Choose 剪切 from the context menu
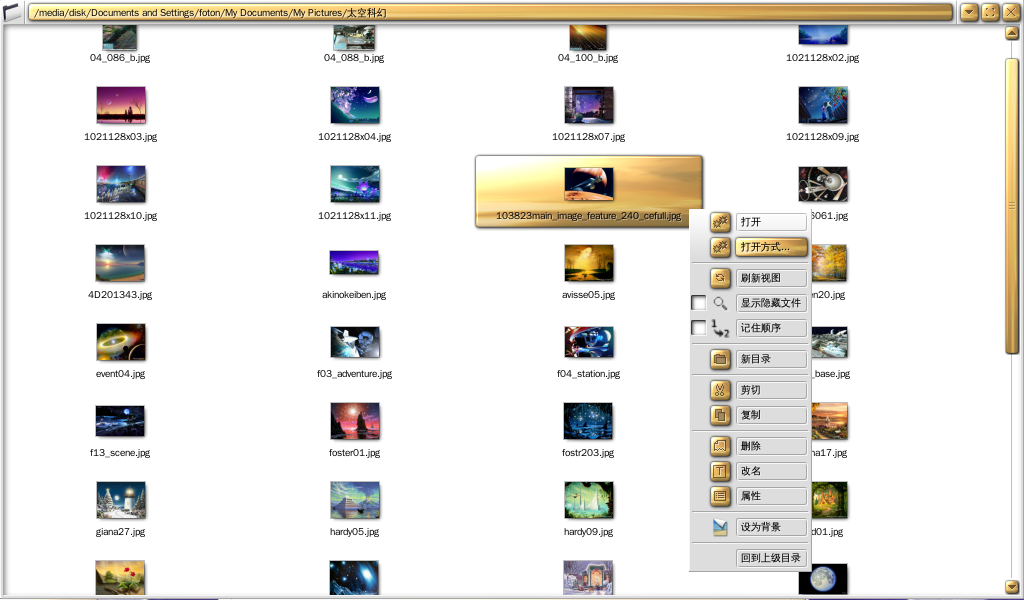1024x600 pixels. (771, 390)
